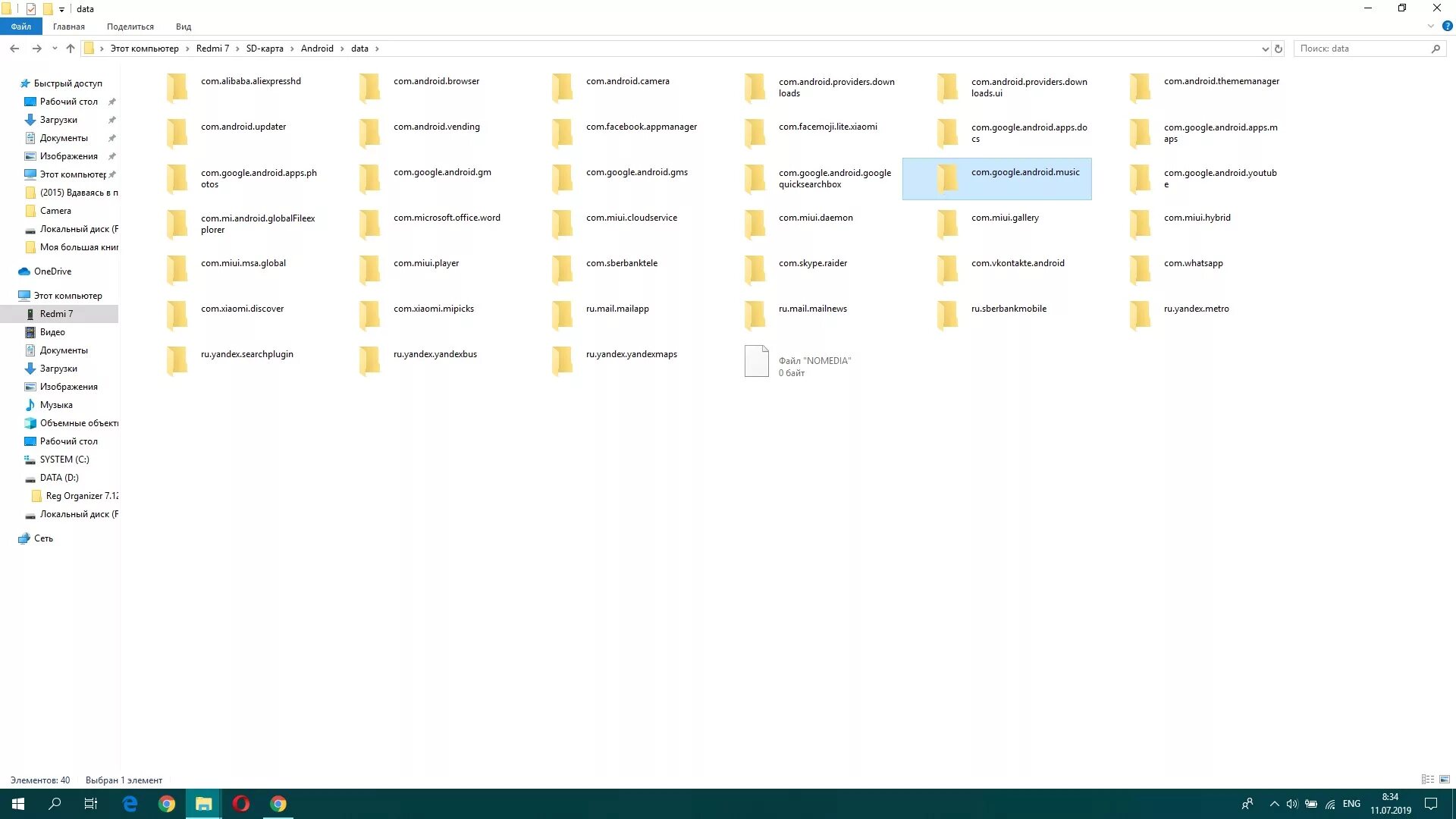Open Видео in navigation pane
1456x819 pixels.
click(x=52, y=332)
